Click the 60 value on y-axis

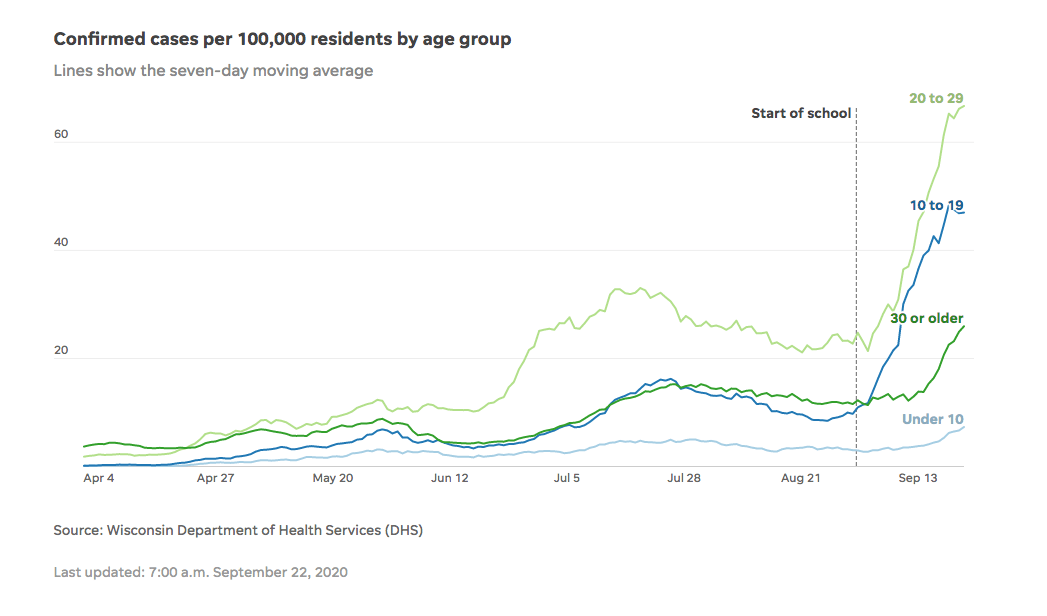point(61,134)
